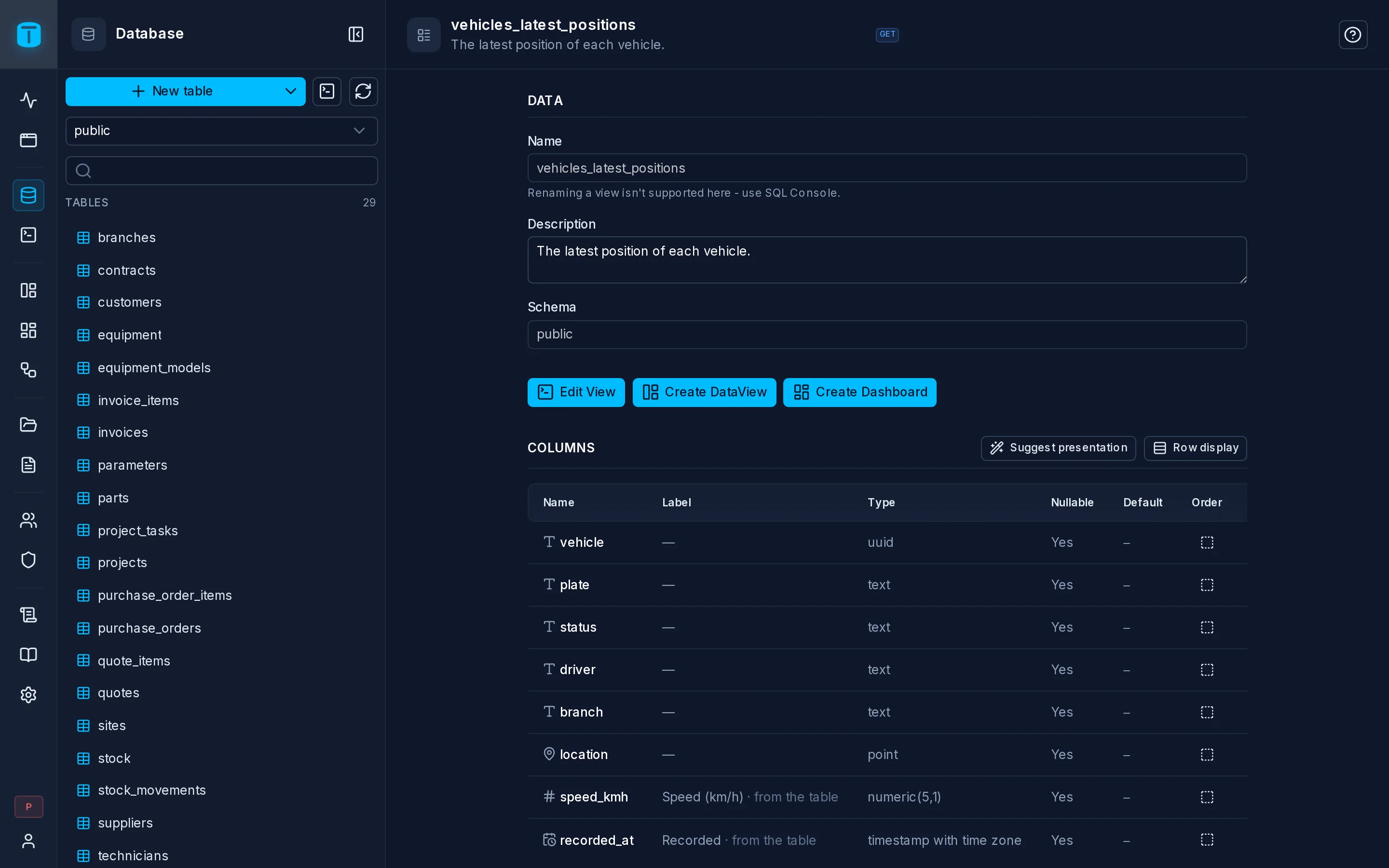1389x868 pixels.
Task: Open the purchase_orders table
Action: point(221,628)
